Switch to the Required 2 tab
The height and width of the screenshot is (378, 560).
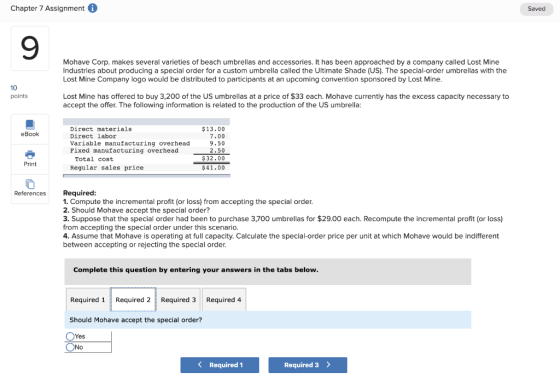click(133, 299)
